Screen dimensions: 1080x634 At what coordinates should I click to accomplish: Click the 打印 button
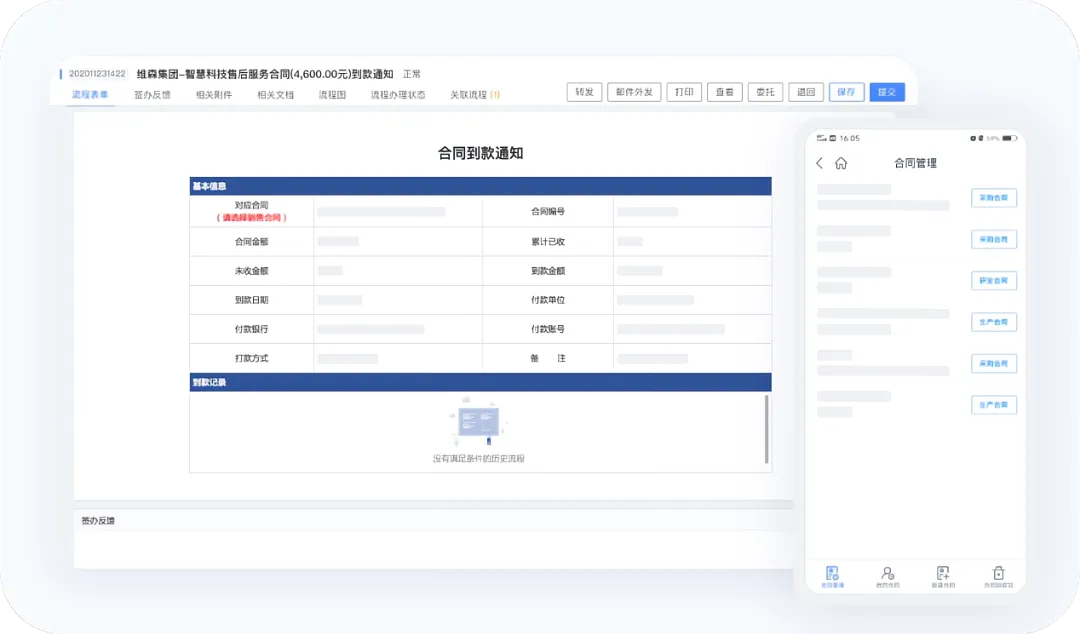click(x=684, y=92)
